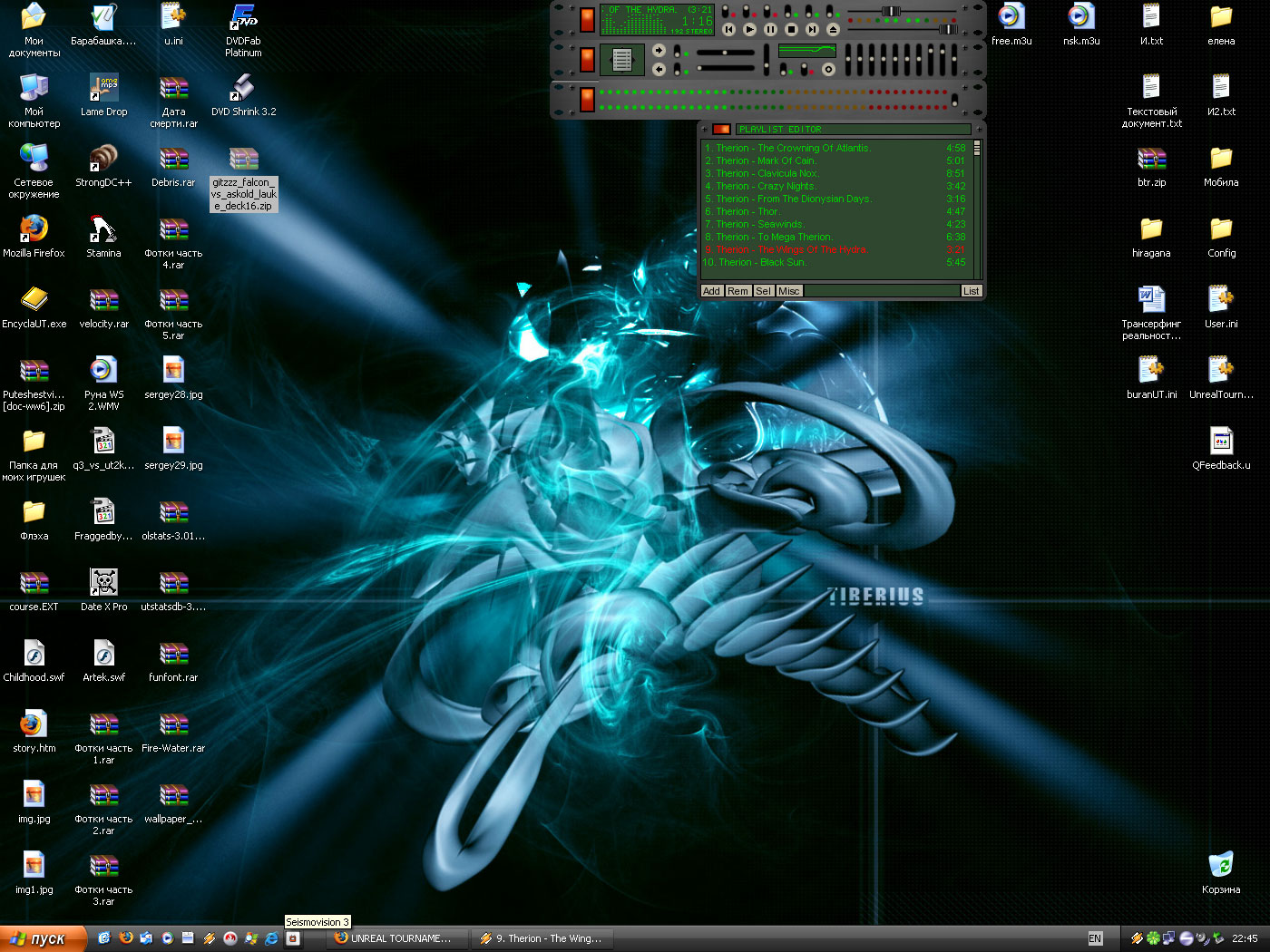Click the orange power button of VU-meter rack

click(587, 100)
